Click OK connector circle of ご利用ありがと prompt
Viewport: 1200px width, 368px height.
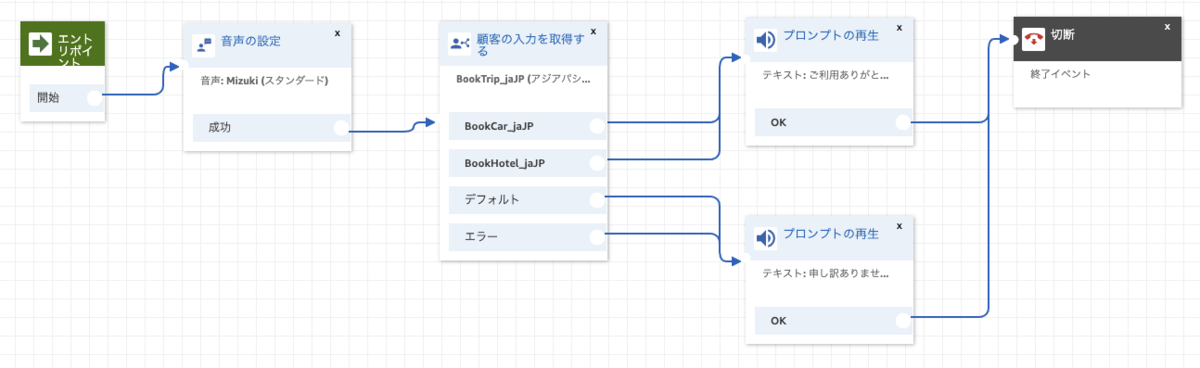903,123
